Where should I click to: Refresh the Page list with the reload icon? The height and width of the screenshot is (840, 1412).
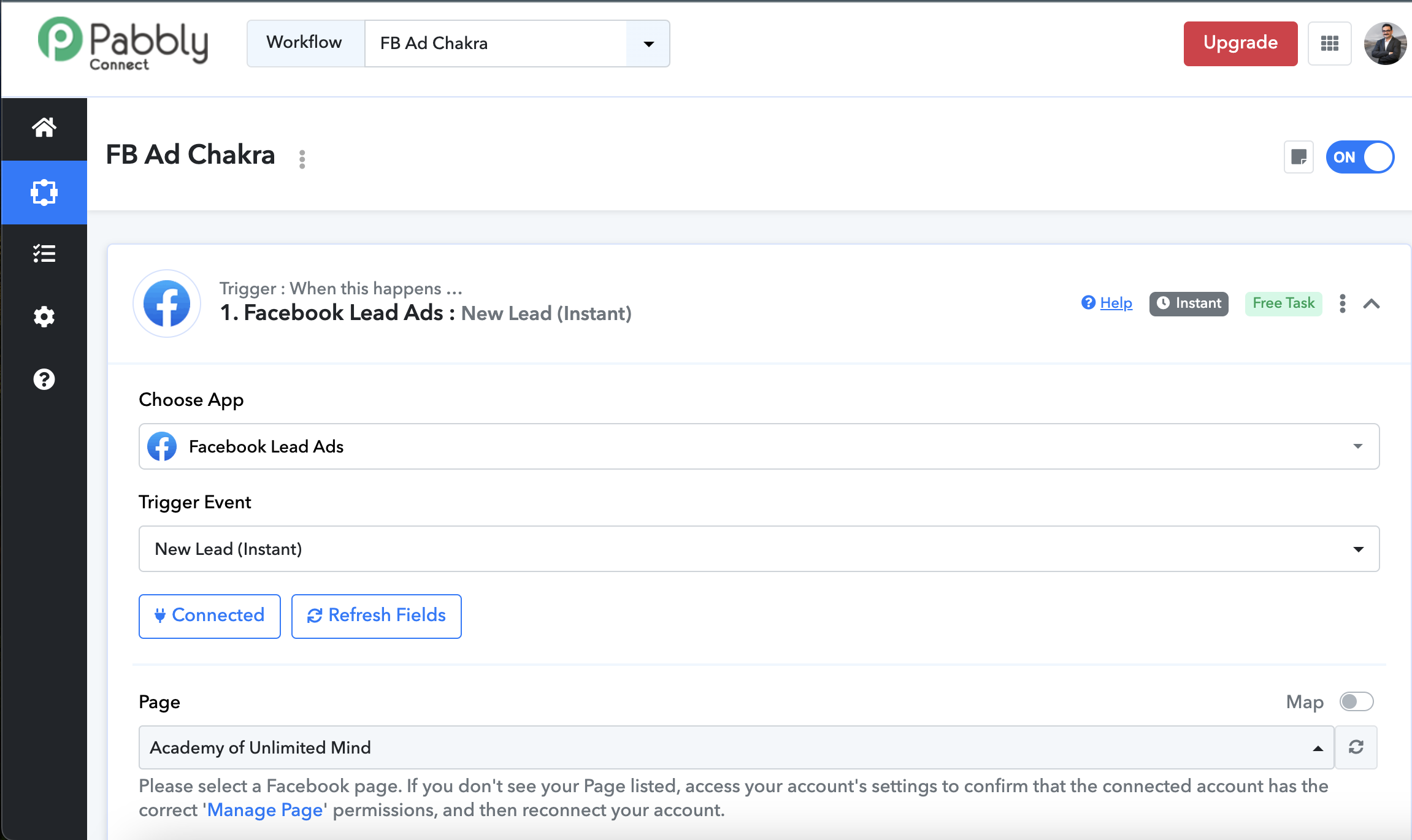pos(1356,747)
